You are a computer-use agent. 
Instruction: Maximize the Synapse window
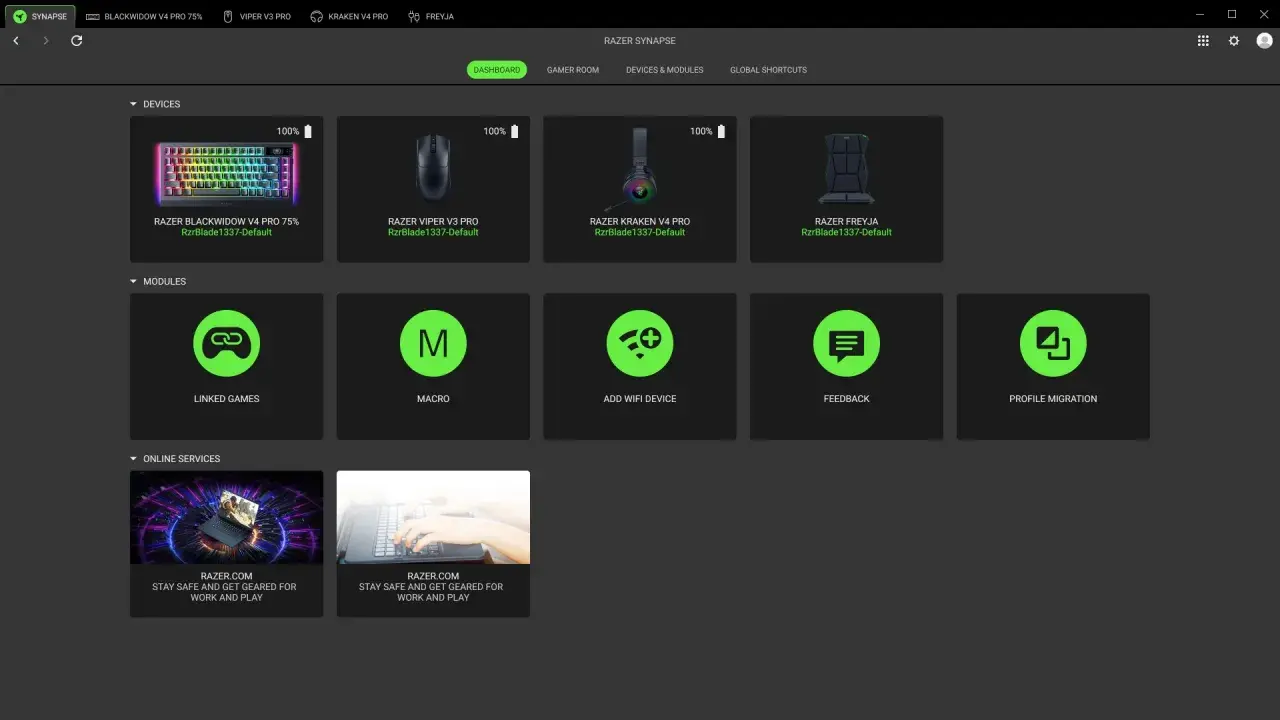point(1232,14)
